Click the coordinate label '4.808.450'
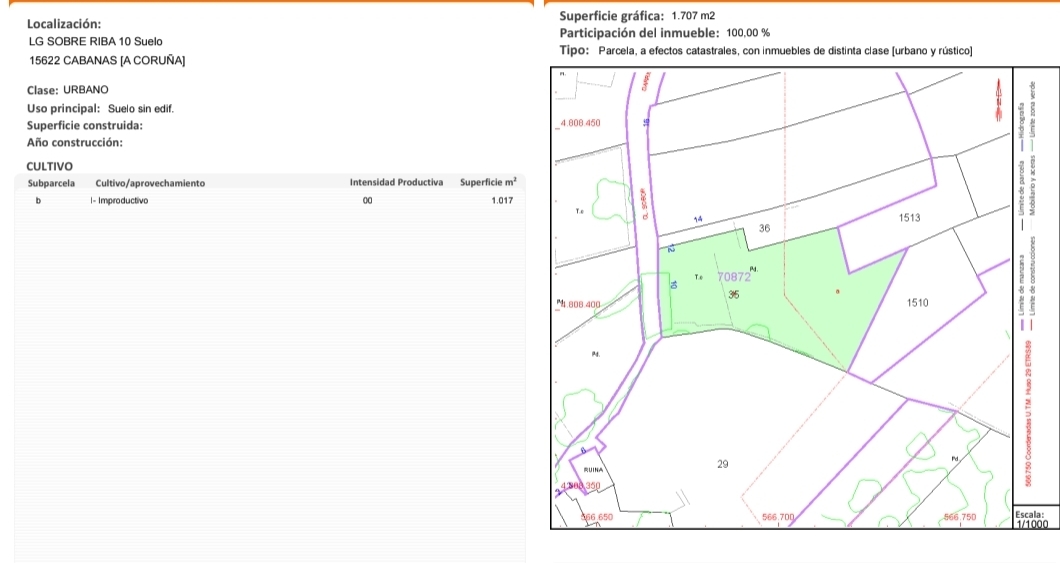 [x=580, y=123]
